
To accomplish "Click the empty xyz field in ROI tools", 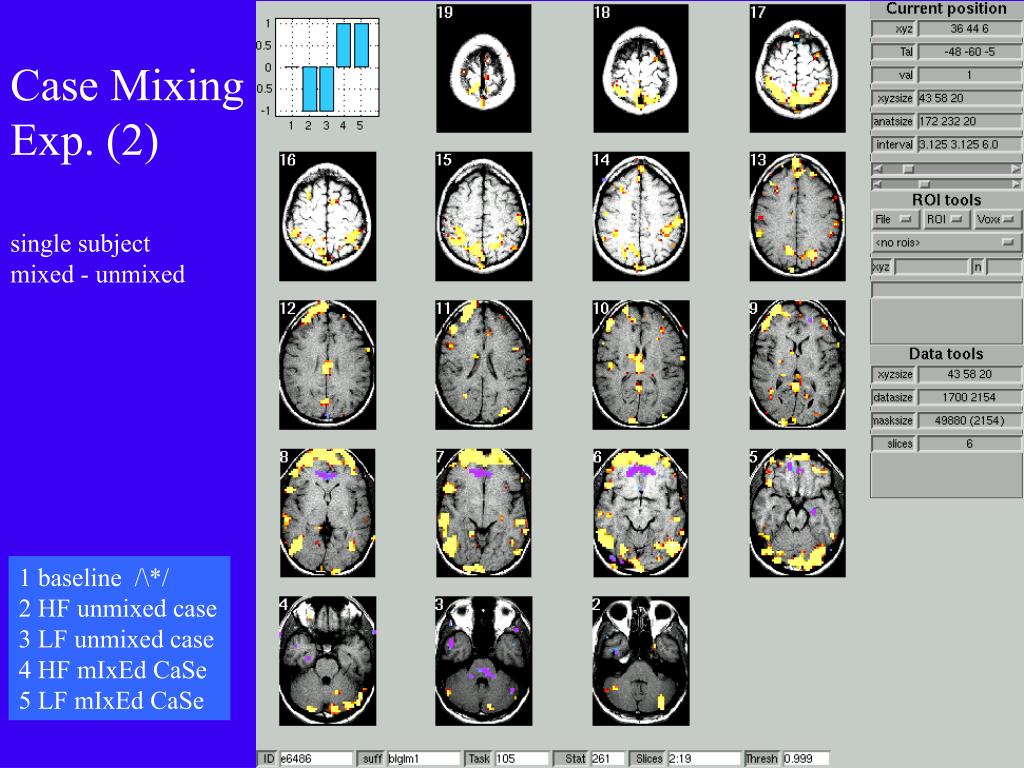I will (x=932, y=266).
